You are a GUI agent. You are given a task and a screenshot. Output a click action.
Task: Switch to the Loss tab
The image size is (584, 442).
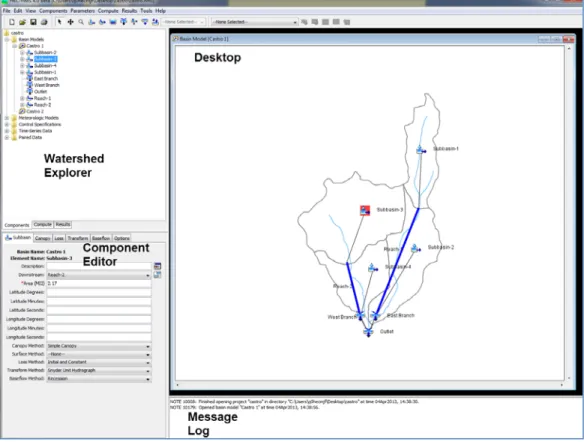pyautogui.click(x=59, y=238)
